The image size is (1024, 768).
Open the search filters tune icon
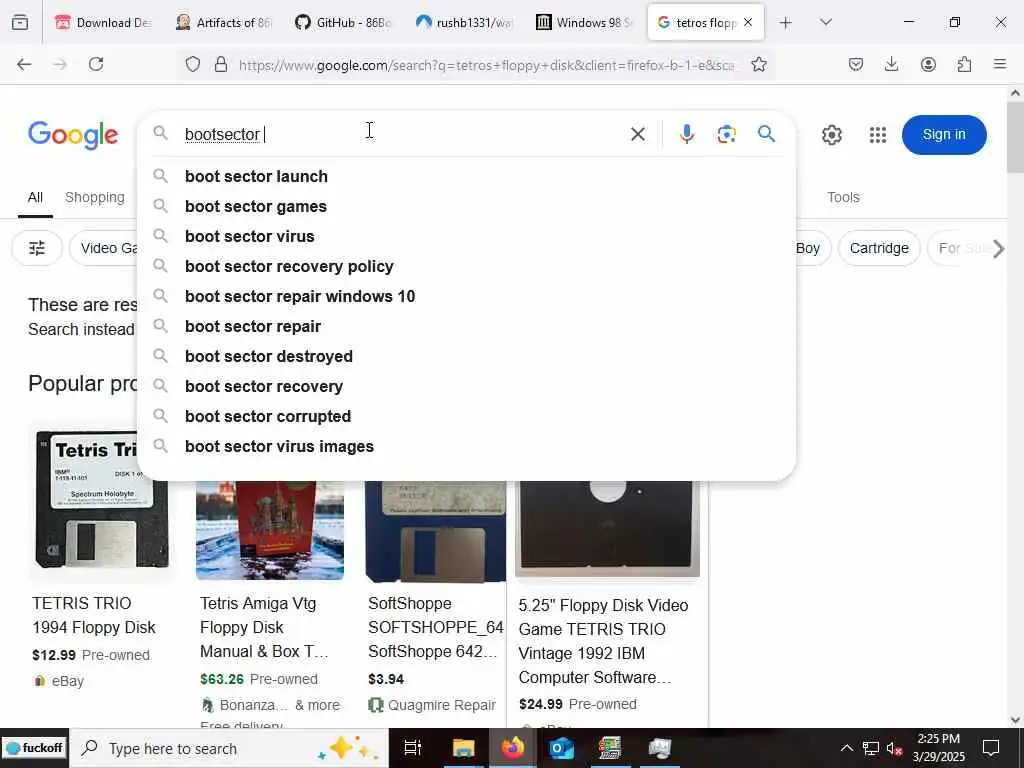pyautogui.click(x=37, y=248)
